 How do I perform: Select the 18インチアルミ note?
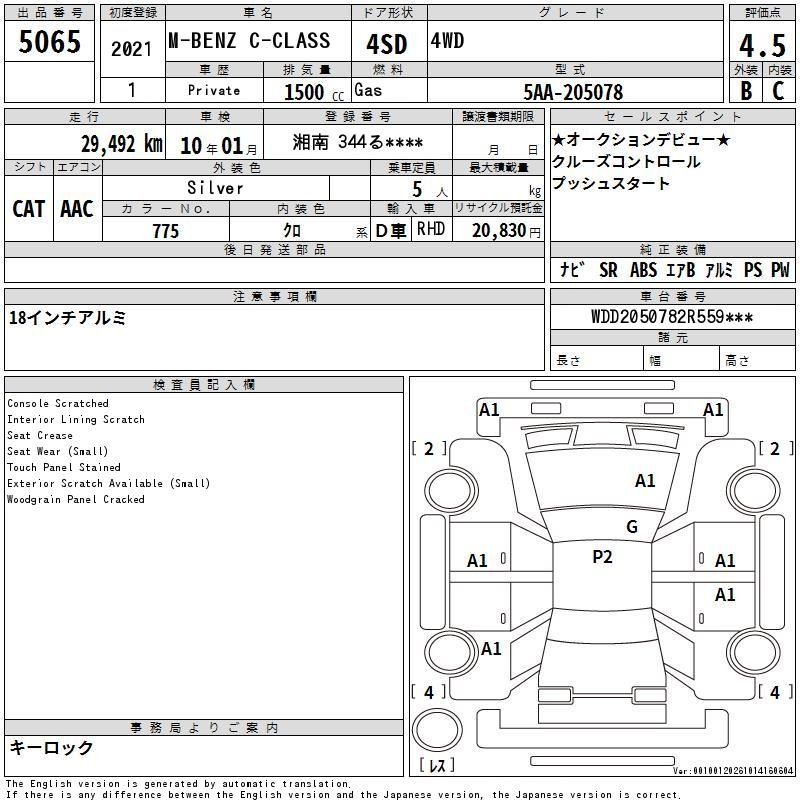coord(67,318)
